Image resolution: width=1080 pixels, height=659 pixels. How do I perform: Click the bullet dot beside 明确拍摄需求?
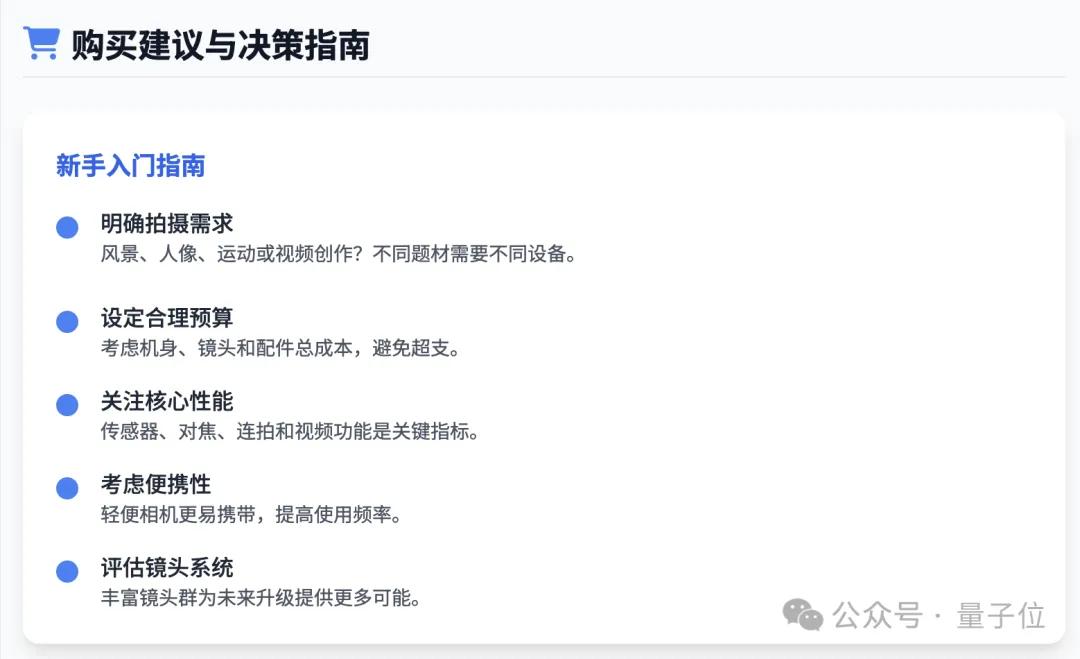click(67, 227)
